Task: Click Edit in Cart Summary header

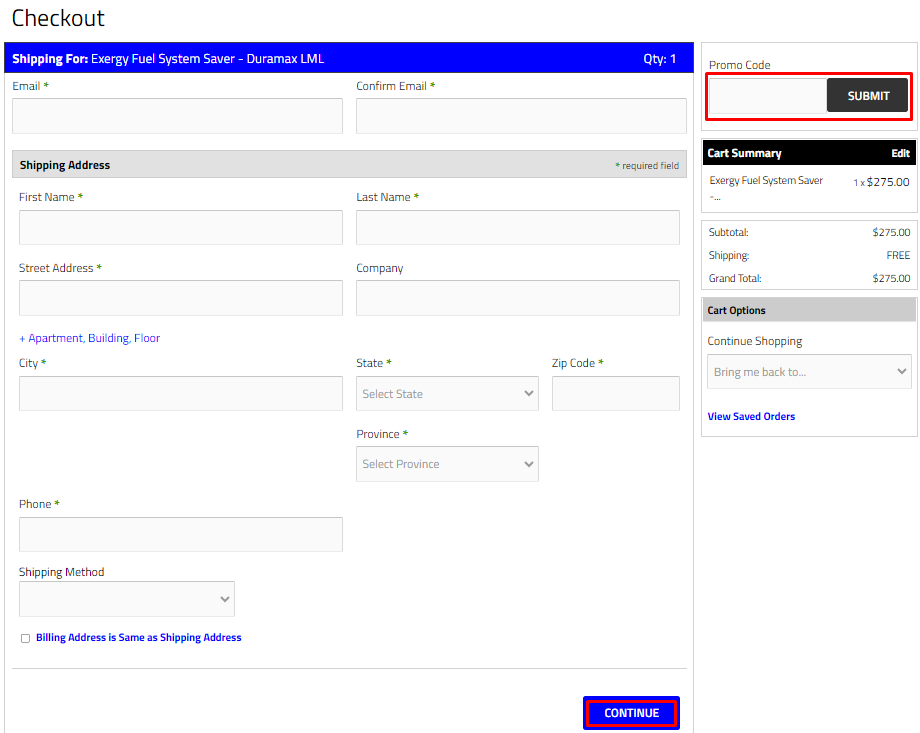Action: 900,153
